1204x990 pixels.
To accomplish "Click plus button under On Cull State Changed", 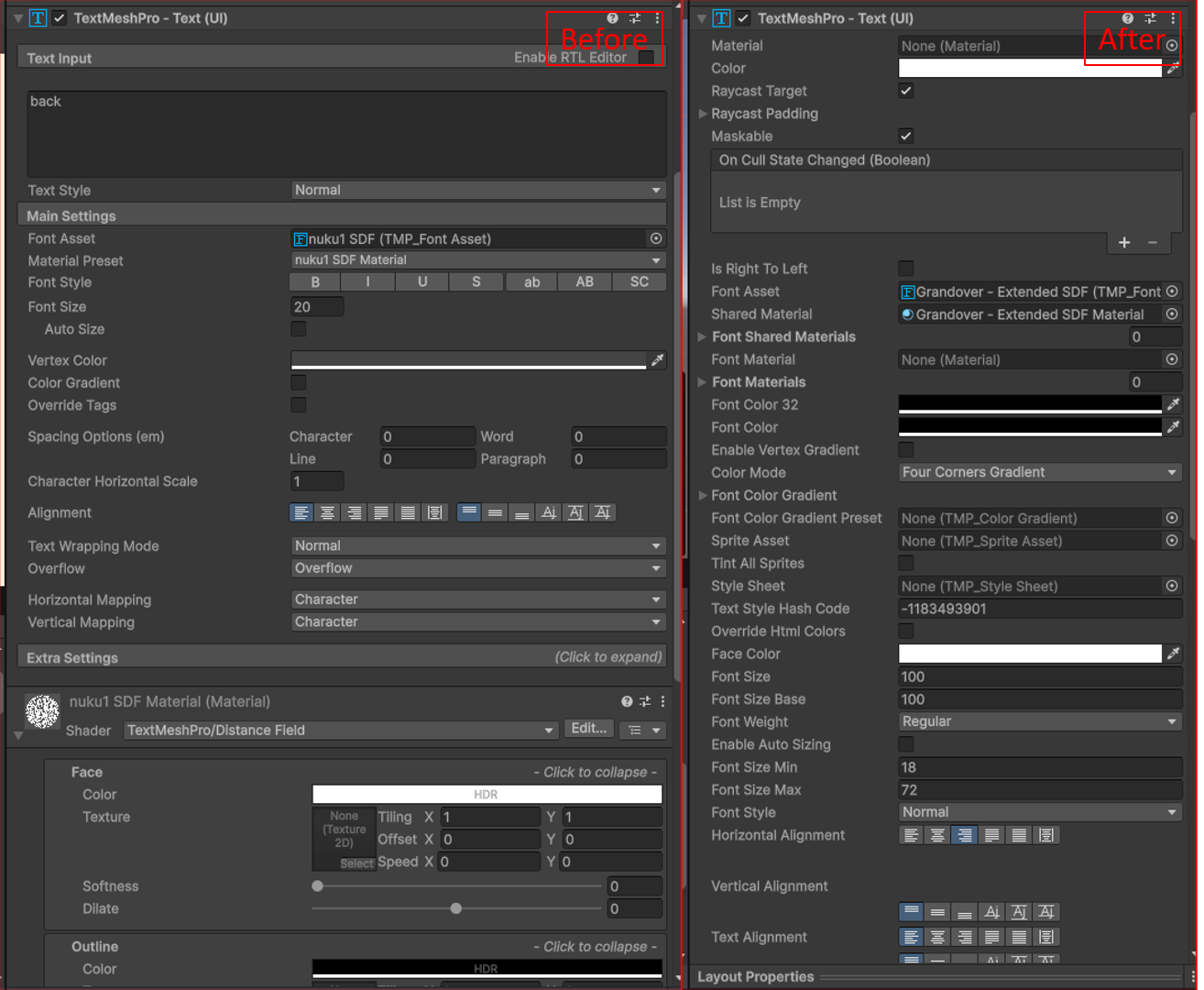I will [x=1124, y=242].
